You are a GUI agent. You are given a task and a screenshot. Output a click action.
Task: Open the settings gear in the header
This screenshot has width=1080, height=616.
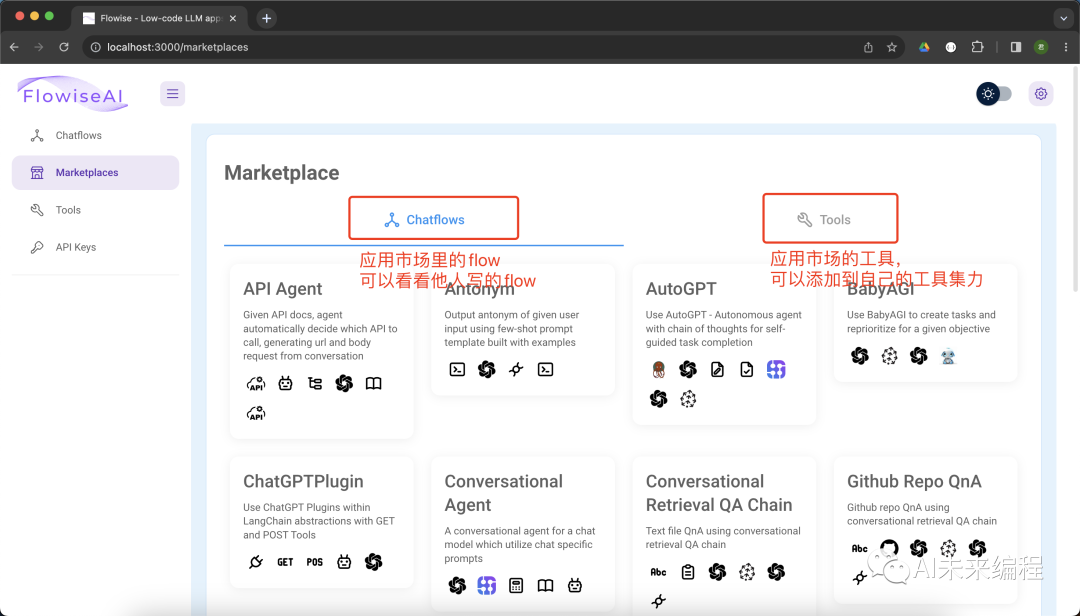click(1041, 94)
